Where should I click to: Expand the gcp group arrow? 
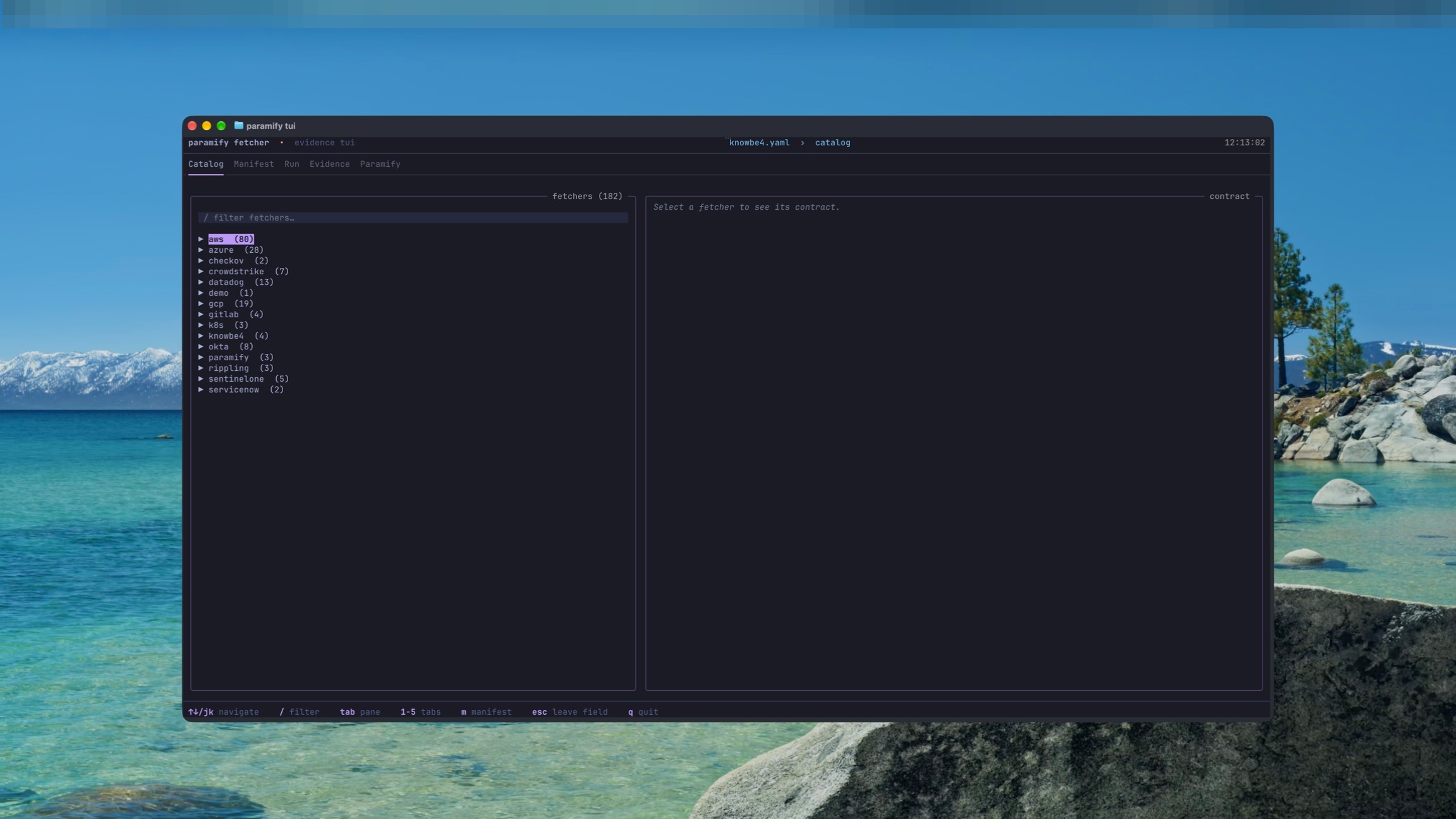(201, 303)
